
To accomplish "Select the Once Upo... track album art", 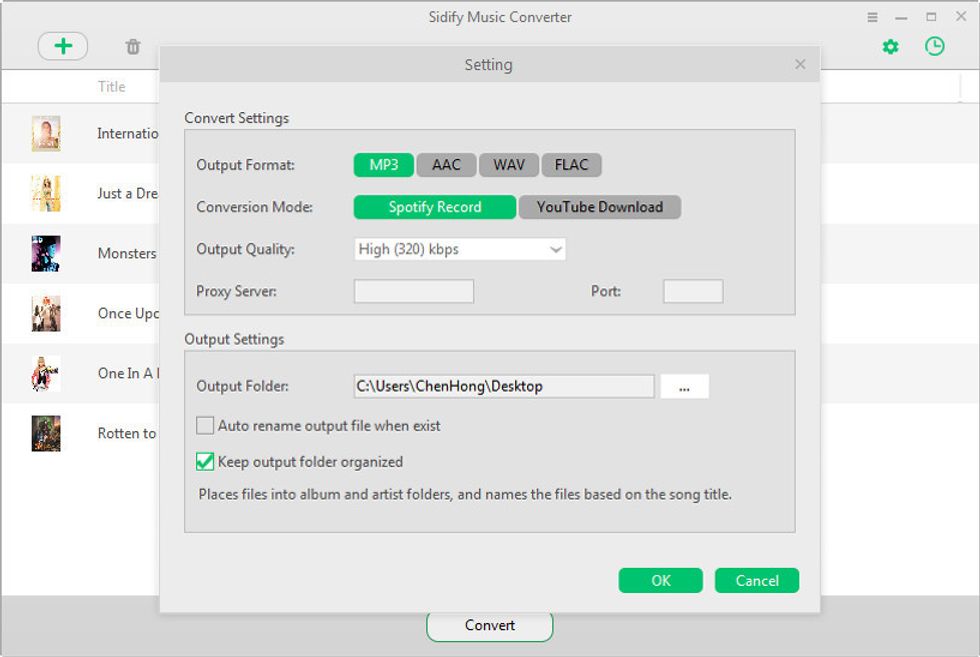I will pos(46,313).
